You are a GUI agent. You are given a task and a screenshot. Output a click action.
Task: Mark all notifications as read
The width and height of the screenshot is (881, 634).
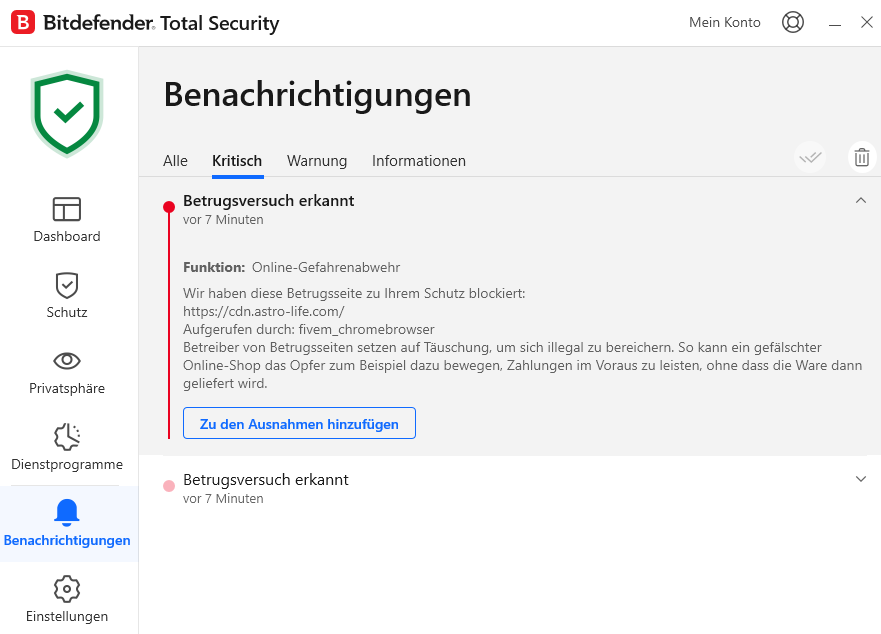[810, 157]
